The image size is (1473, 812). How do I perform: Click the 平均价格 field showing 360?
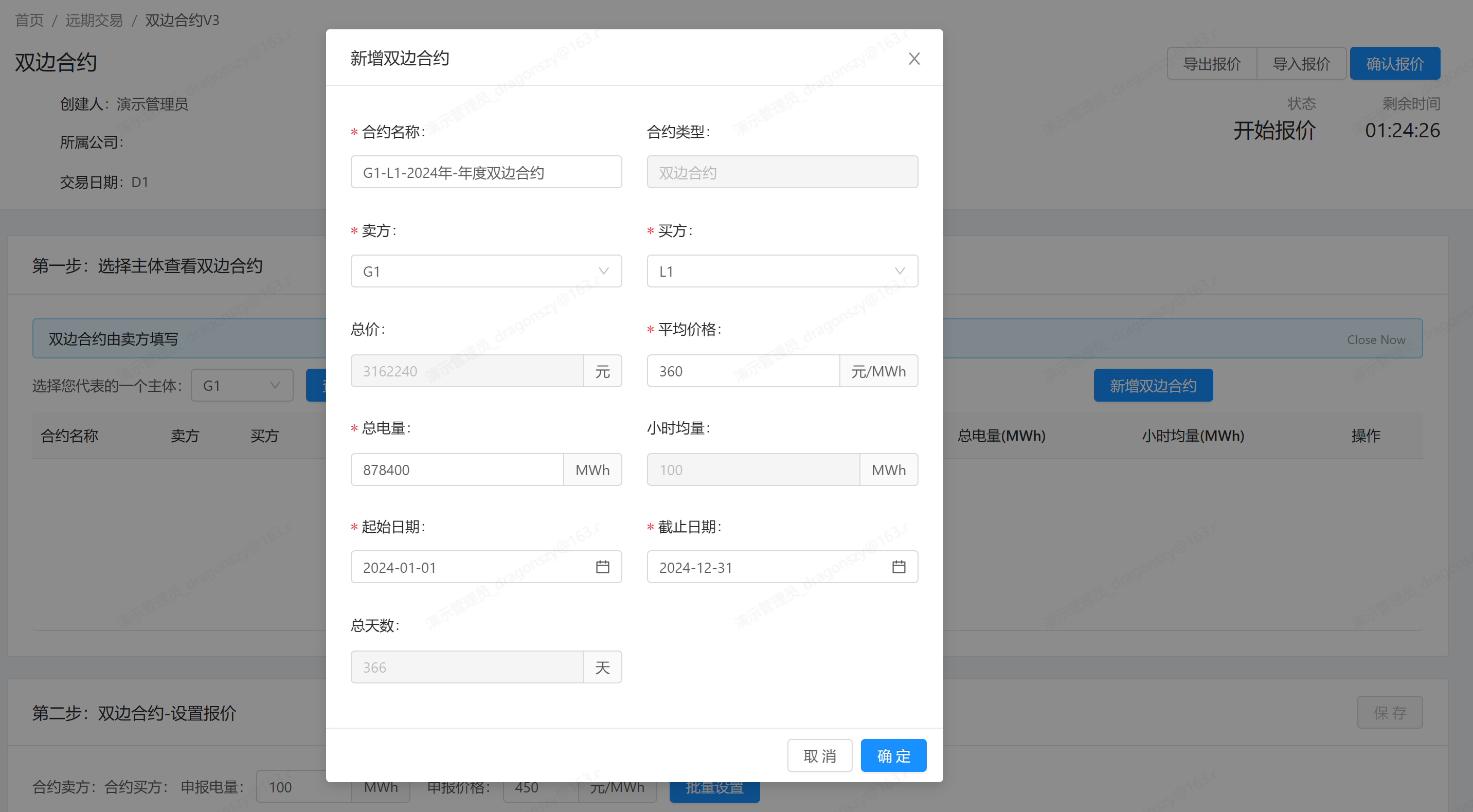coord(743,371)
